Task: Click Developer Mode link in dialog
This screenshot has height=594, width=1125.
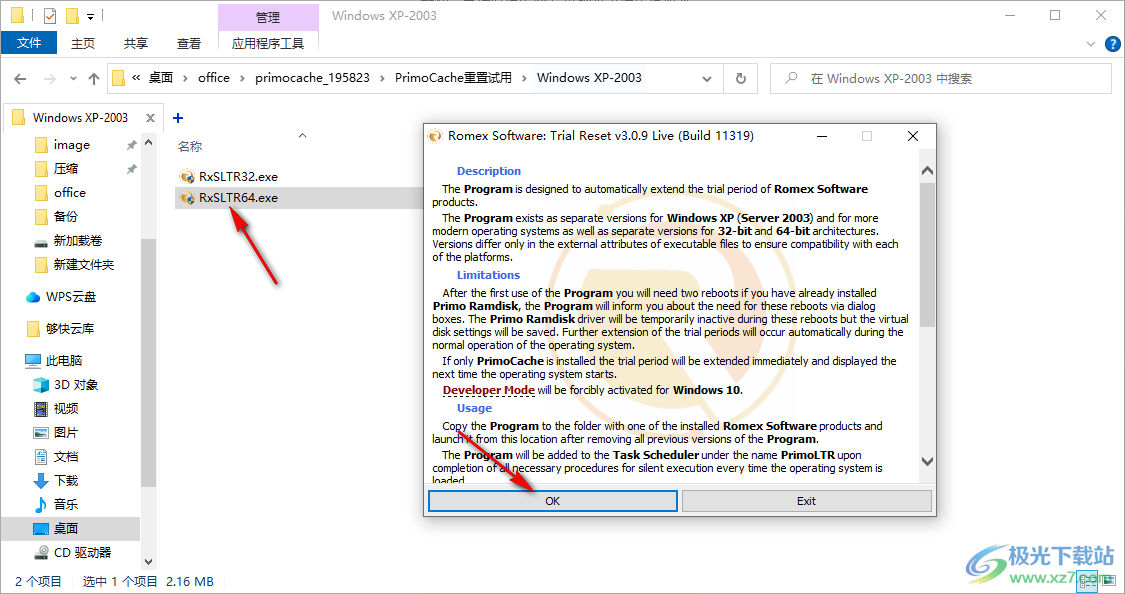Action: click(489, 390)
